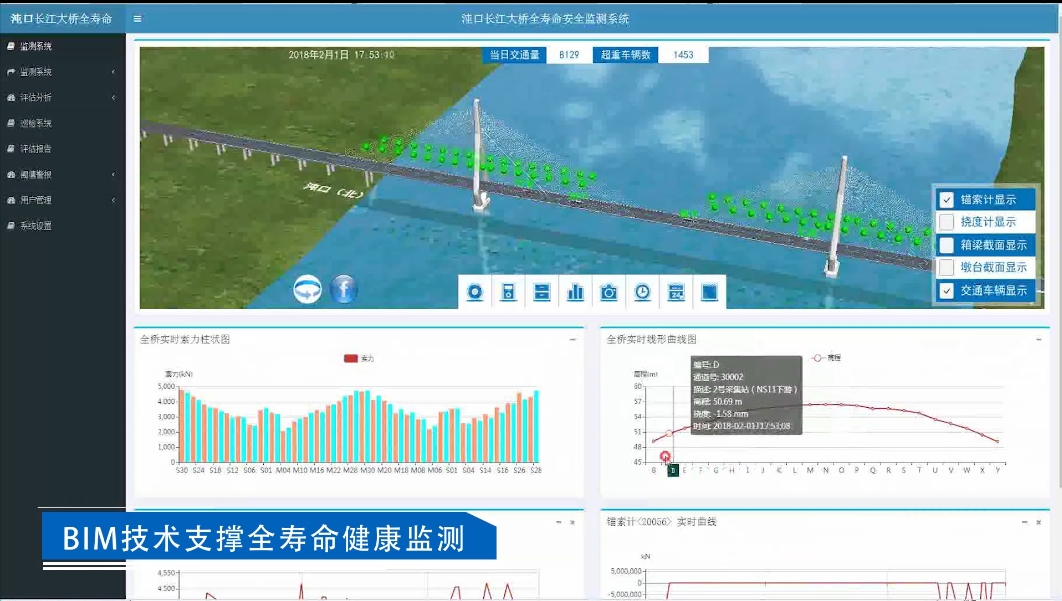Click the 全桥实时索力柱状图 panel title
Screen dimensions: 1062x601
click(185, 339)
